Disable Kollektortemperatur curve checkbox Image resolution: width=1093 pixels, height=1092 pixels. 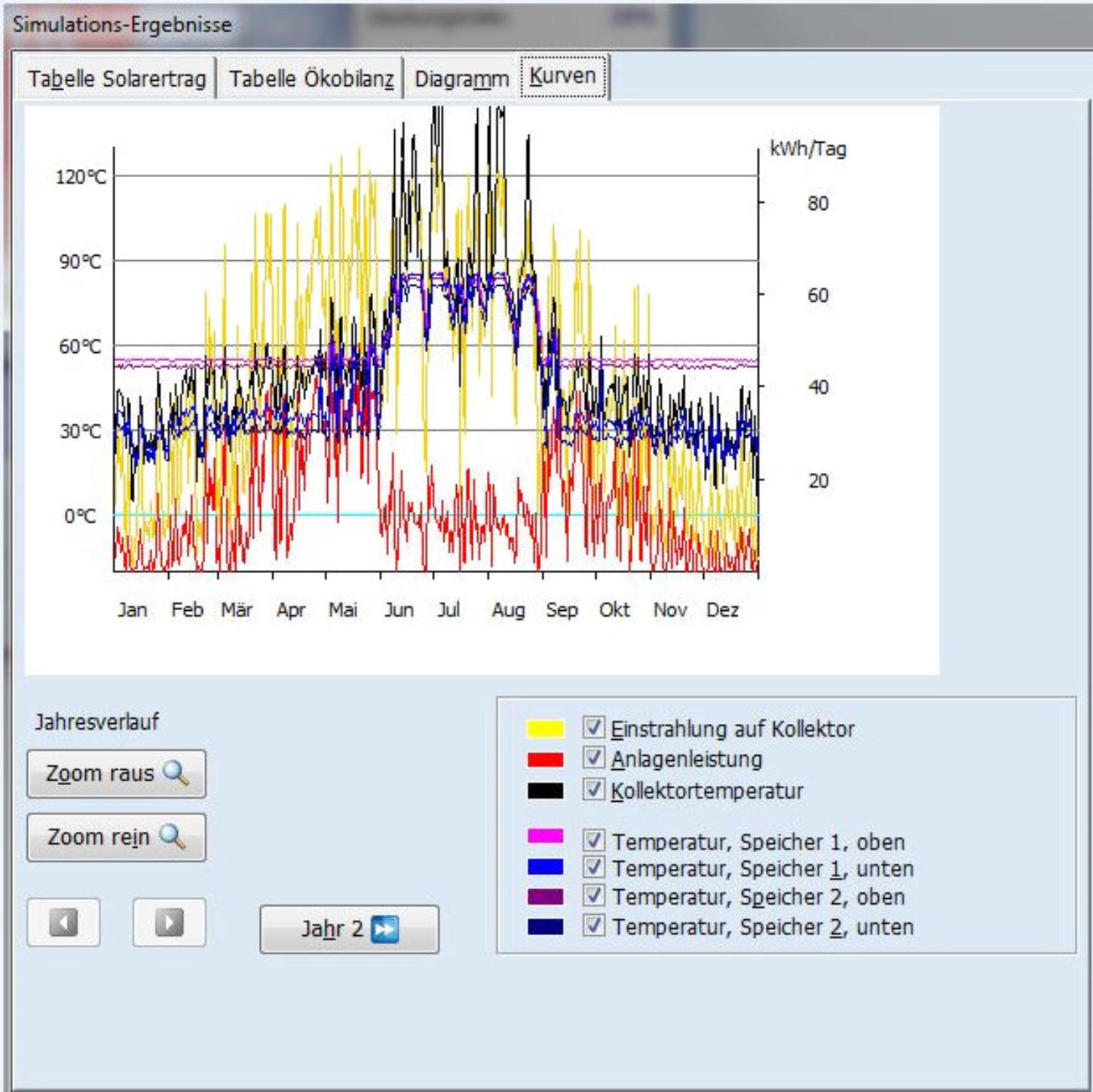coord(593,789)
